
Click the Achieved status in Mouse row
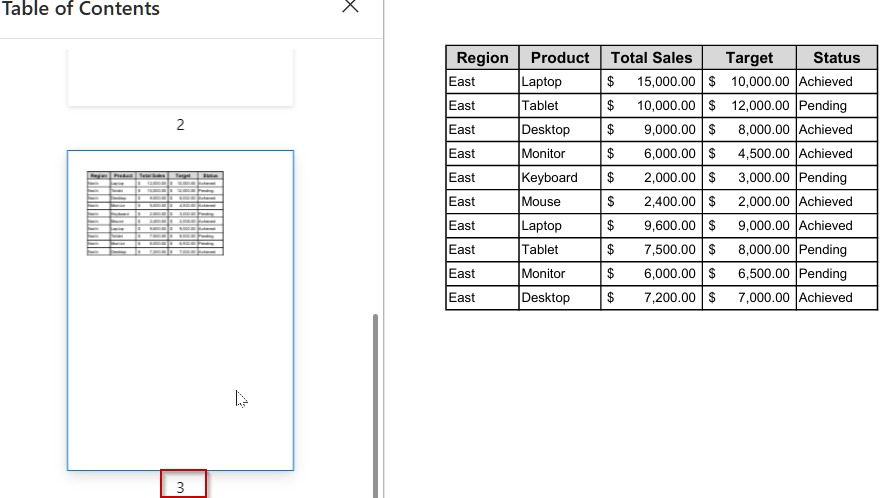click(837, 202)
